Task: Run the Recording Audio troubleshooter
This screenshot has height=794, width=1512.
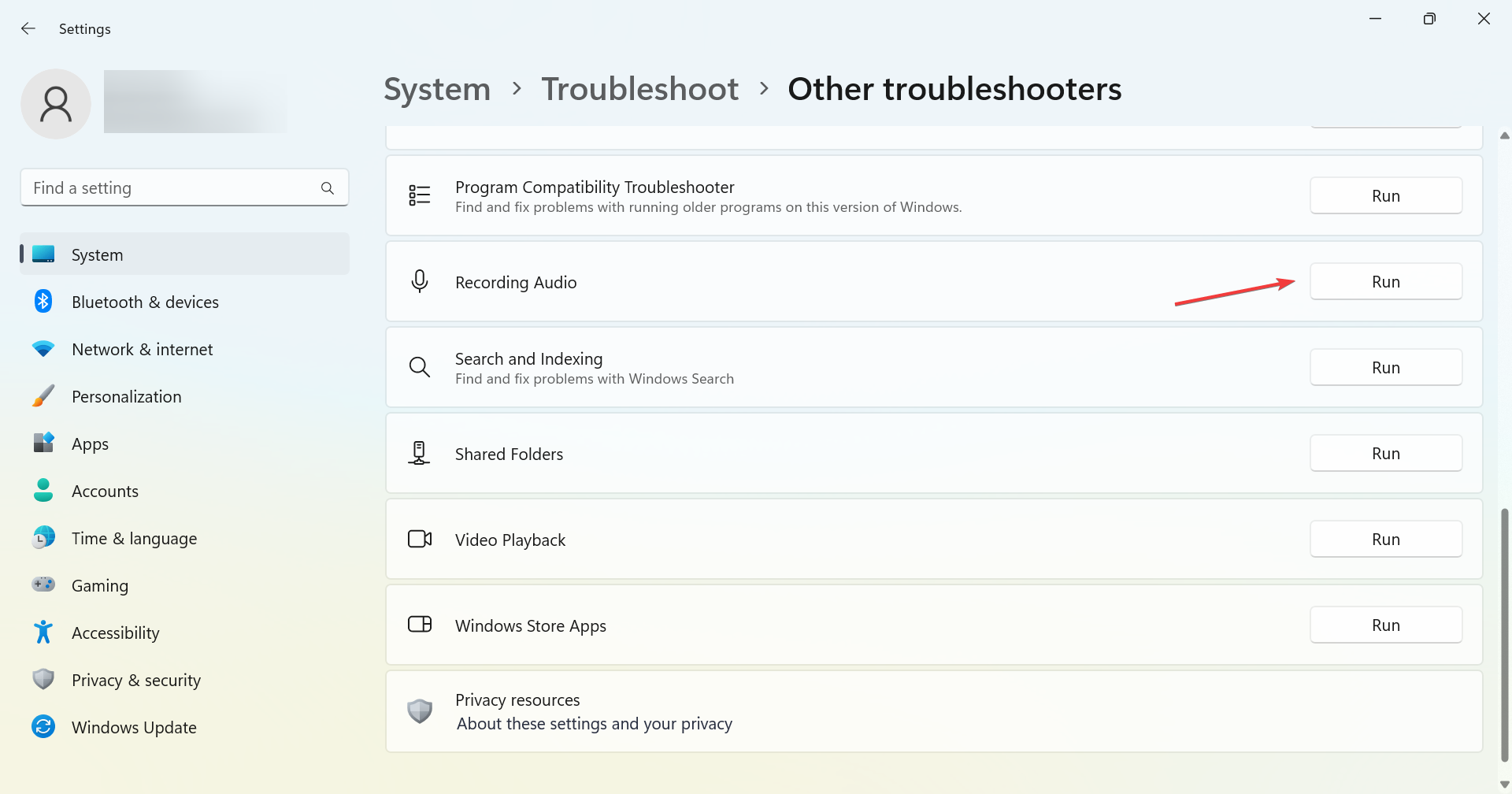Action: pos(1385,282)
